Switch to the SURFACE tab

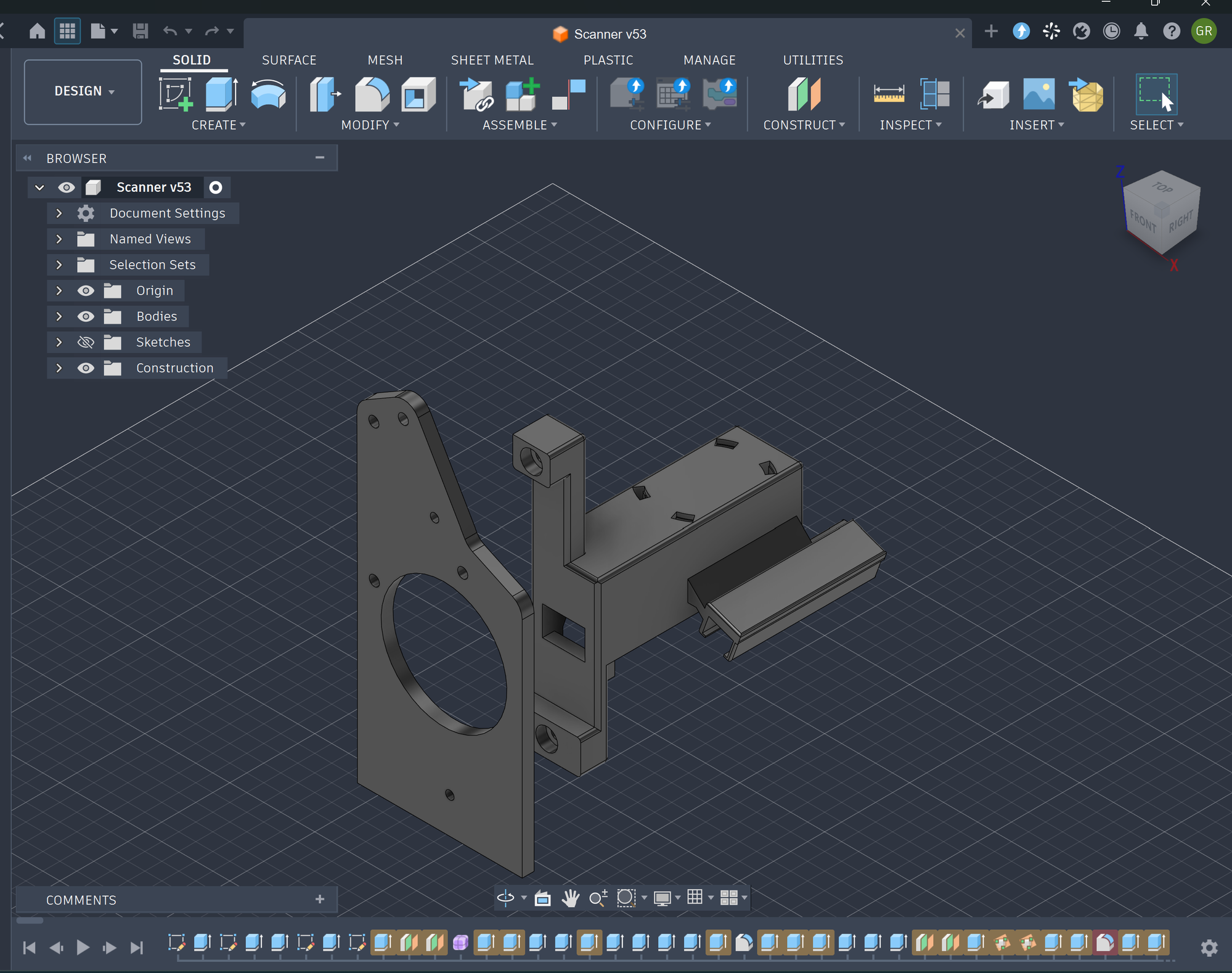(x=289, y=60)
